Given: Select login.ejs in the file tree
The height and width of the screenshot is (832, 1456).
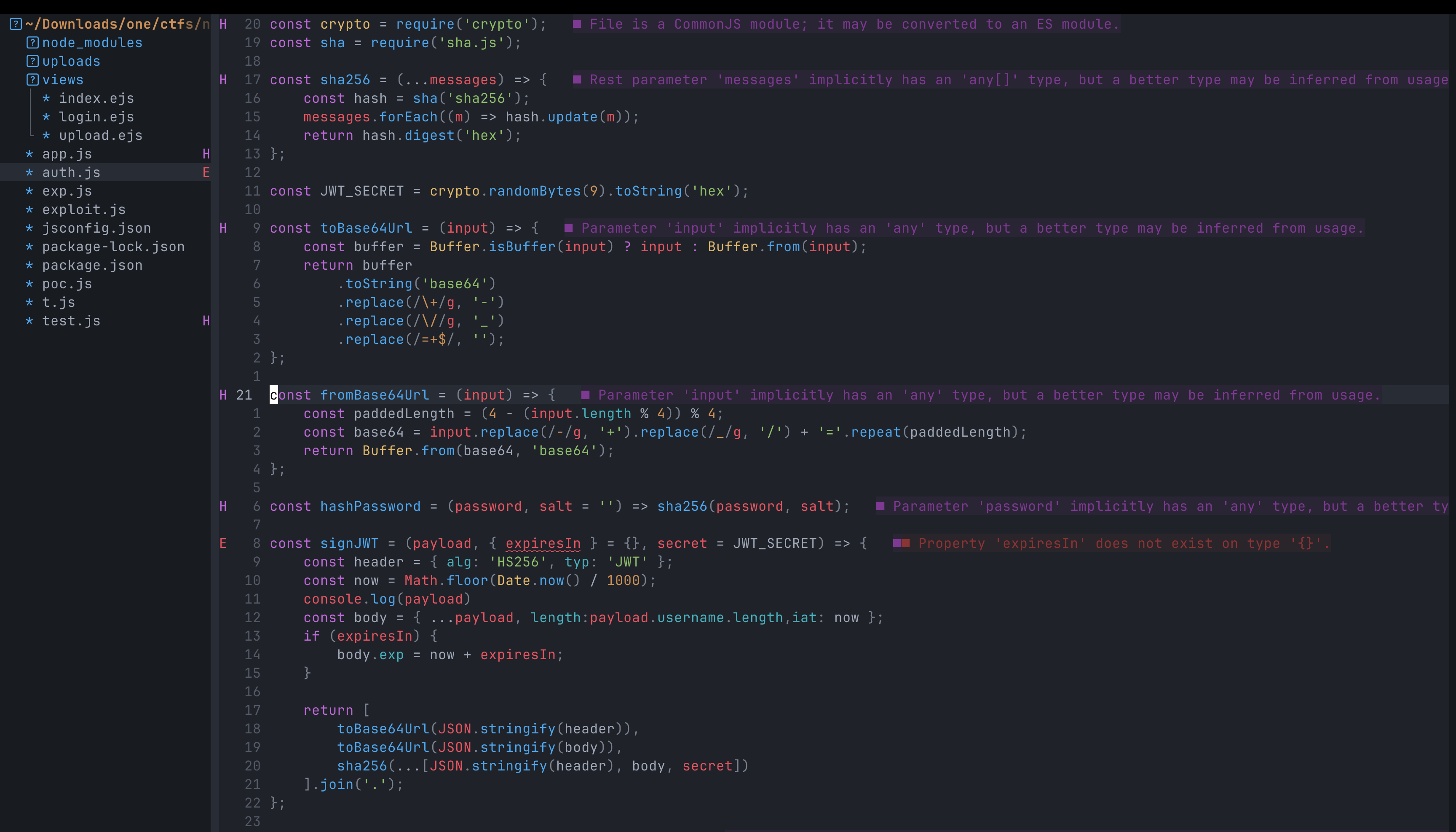Looking at the screenshot, I should pos(96,117).
